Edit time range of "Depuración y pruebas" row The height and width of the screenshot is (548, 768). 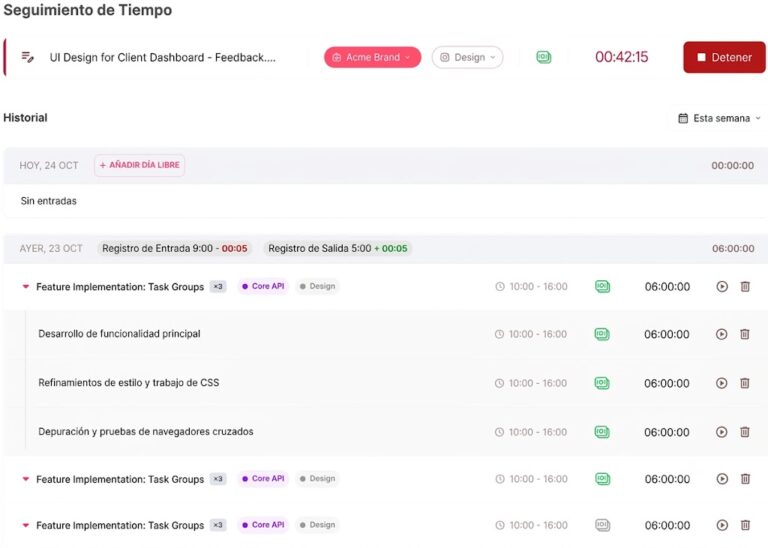pos(531,432)
